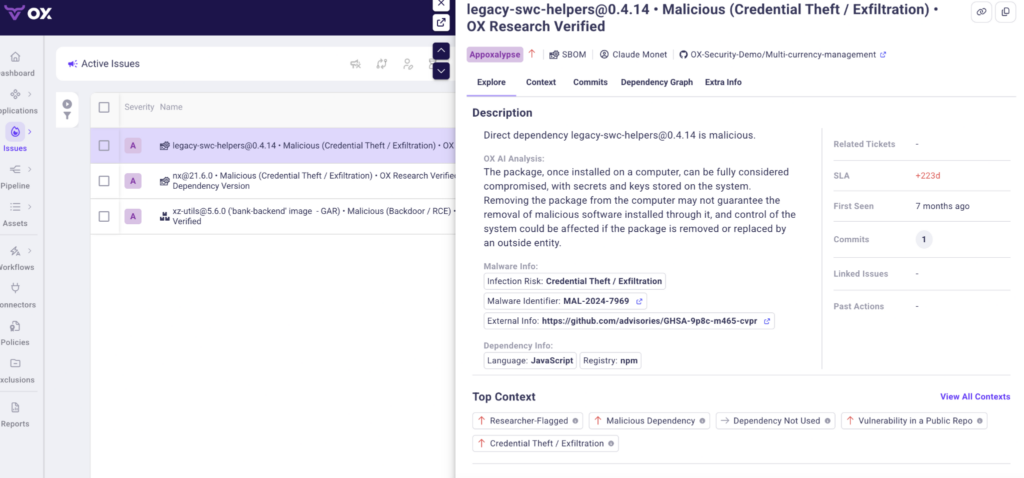Check the xz-utils@5.6.0 row checkbox

(104, 216)
